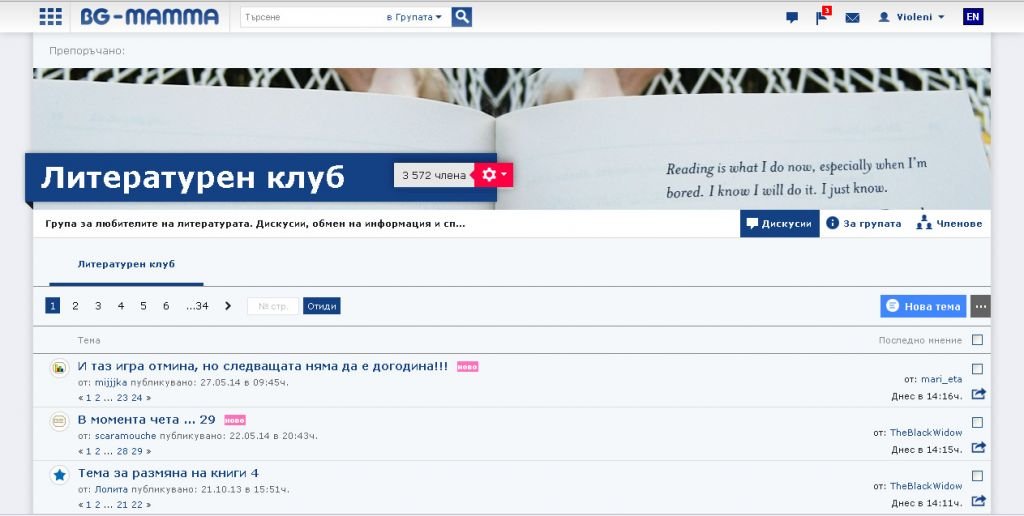Open the mail envelope icon

point(852,17)
